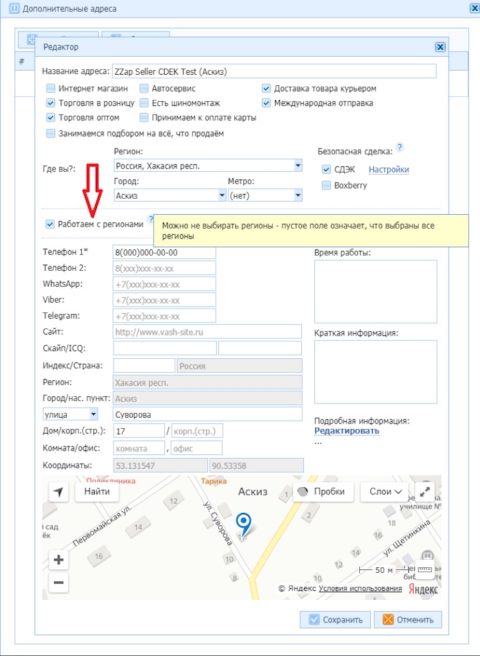Click Редактировать detailed information link
This screenshot has width=480, height=656.
pos(347,431)
